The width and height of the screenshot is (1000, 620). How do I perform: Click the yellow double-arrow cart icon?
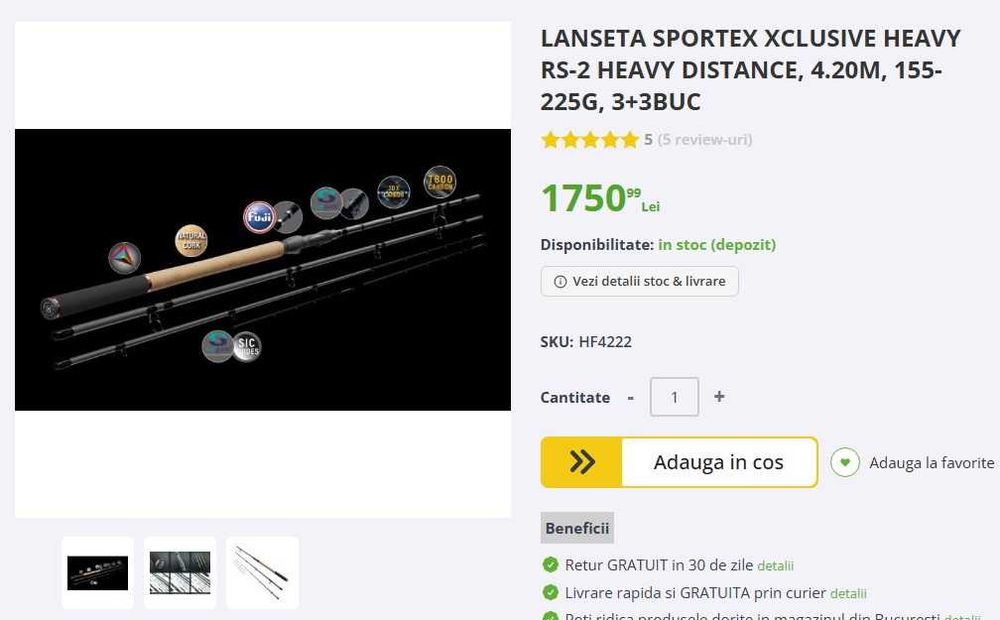(x=582, y=462)
